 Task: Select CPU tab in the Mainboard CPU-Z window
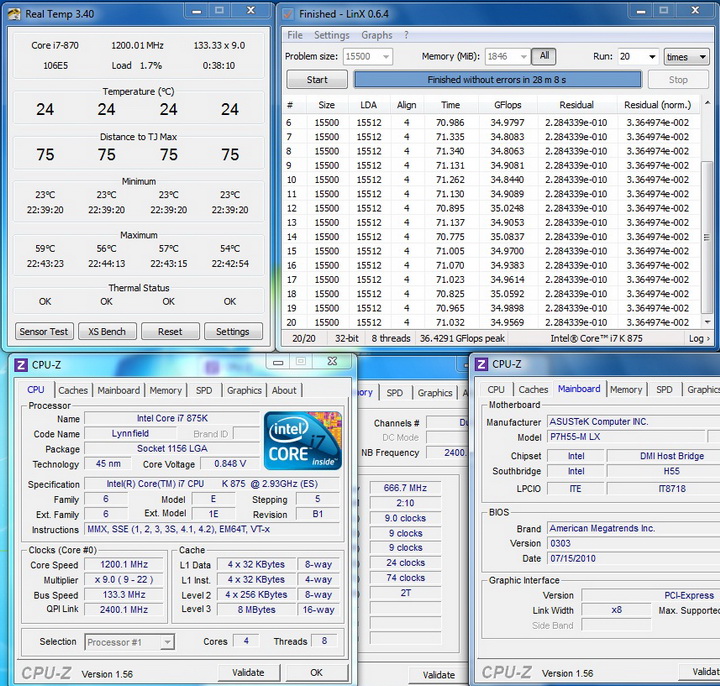pos(495,389)
